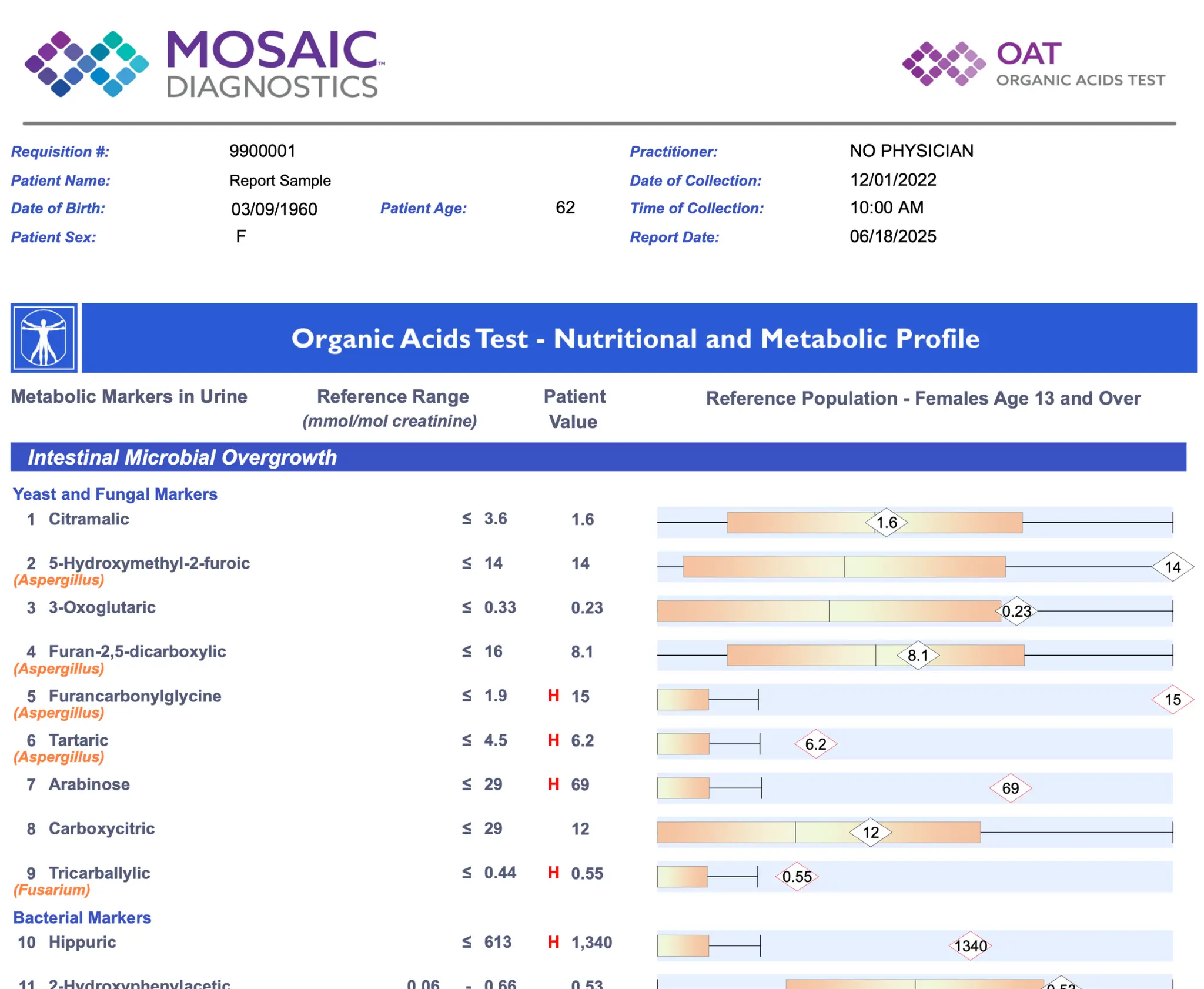Click the red Furancarbonylglycine 15 diamond marker
The image size is (1204, 989).
(1172, 699)
